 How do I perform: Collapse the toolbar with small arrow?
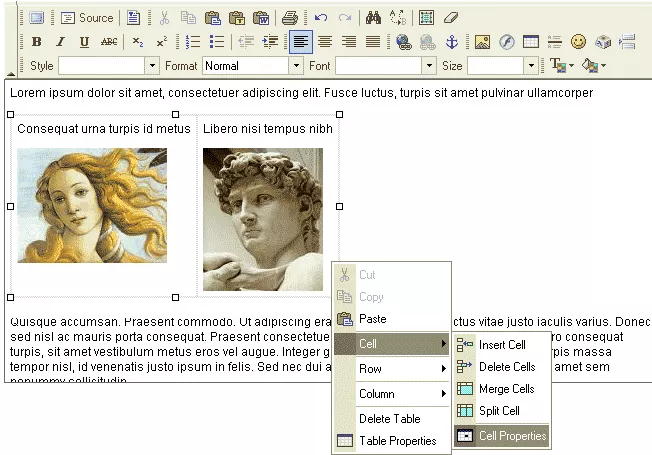coord(10,74)
